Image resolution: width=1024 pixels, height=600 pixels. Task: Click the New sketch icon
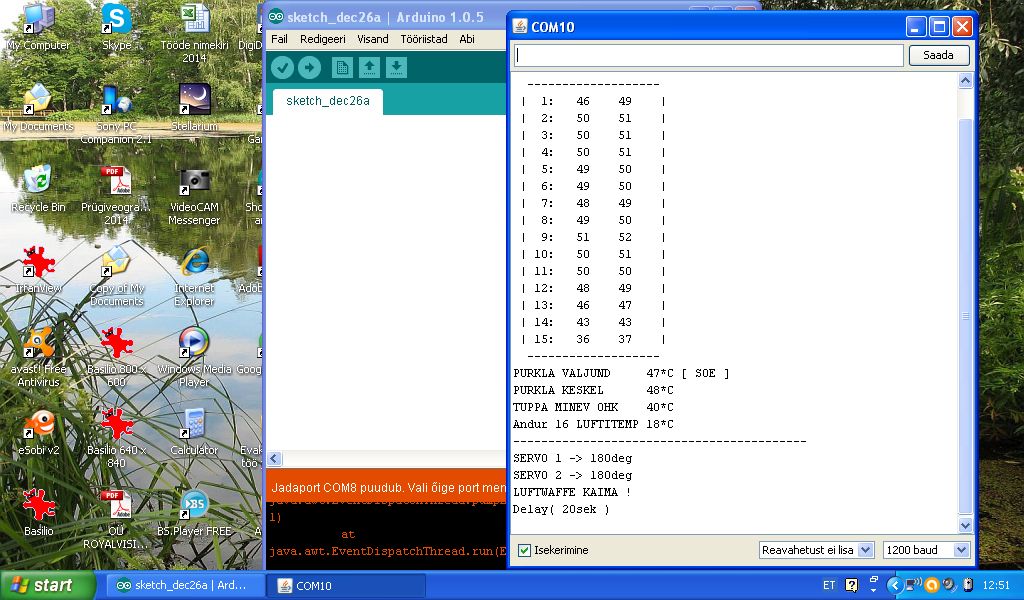click(x=342, y=67)
